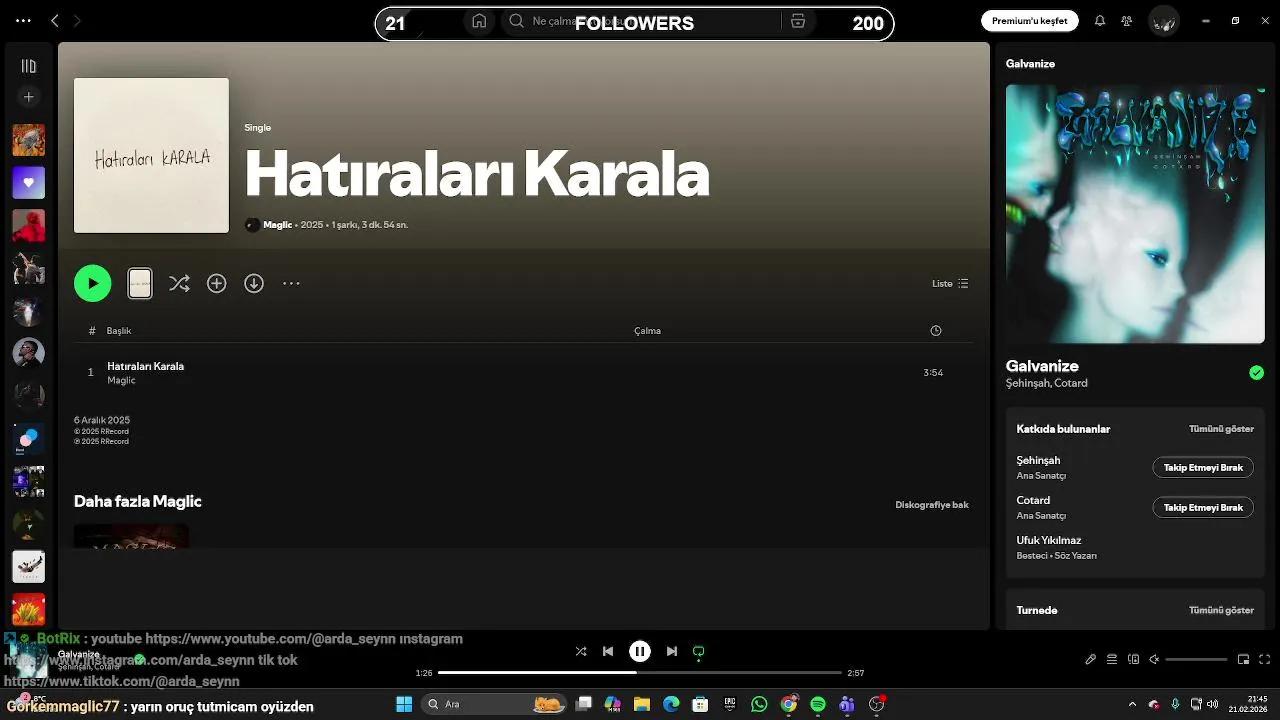
Task: Pause playback in bottom player
Action: 640,651
